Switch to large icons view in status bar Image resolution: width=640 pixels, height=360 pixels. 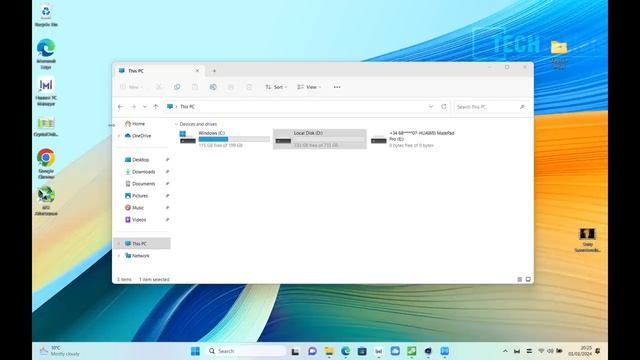coord(528,280)
